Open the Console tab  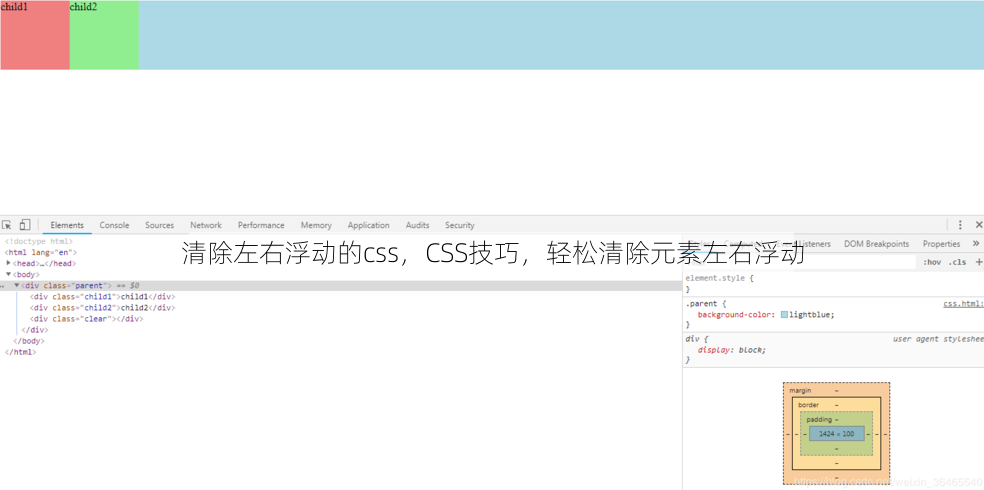(x=114, y=225)
